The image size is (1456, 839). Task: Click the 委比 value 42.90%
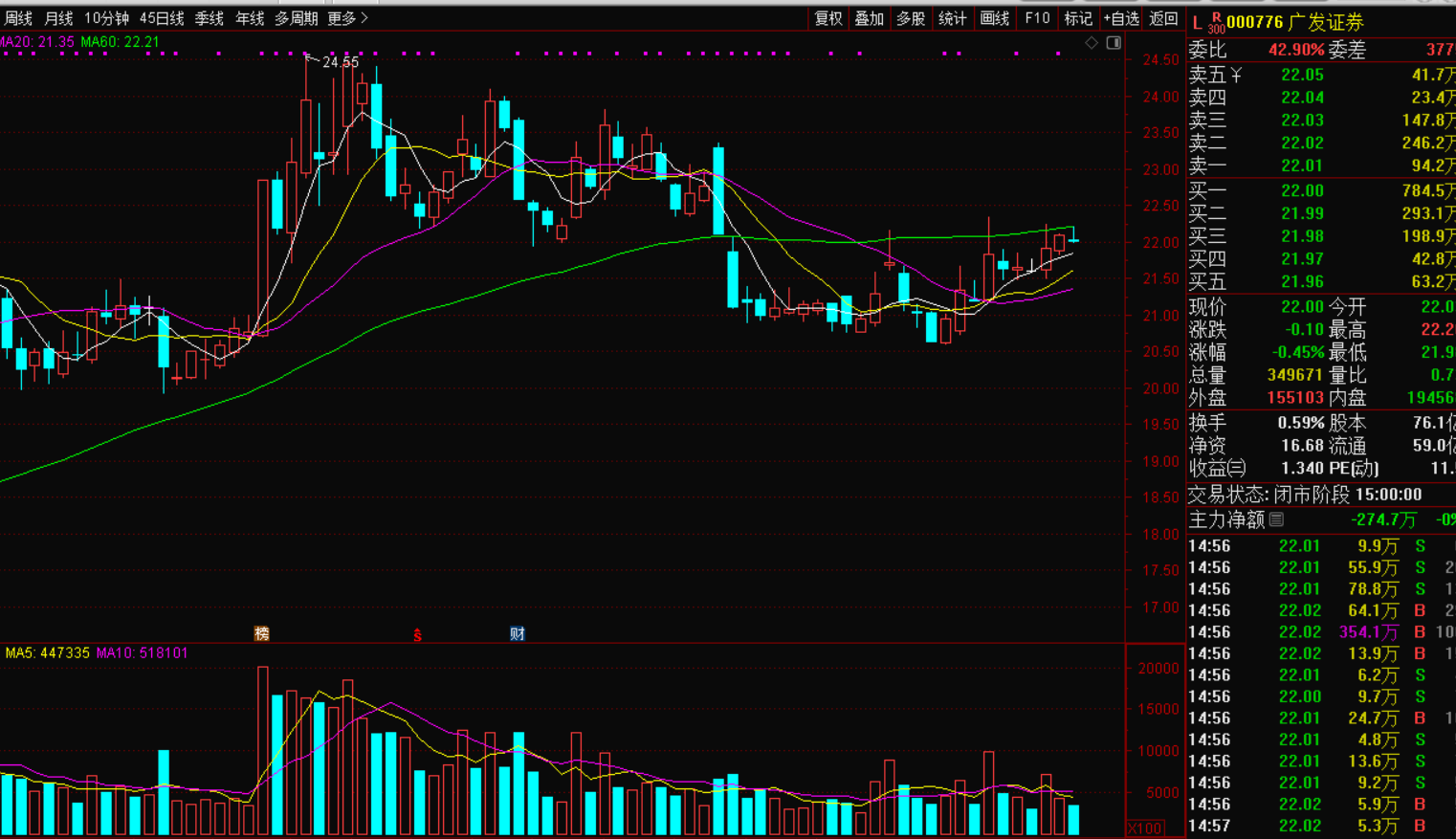coord(1296,50)
